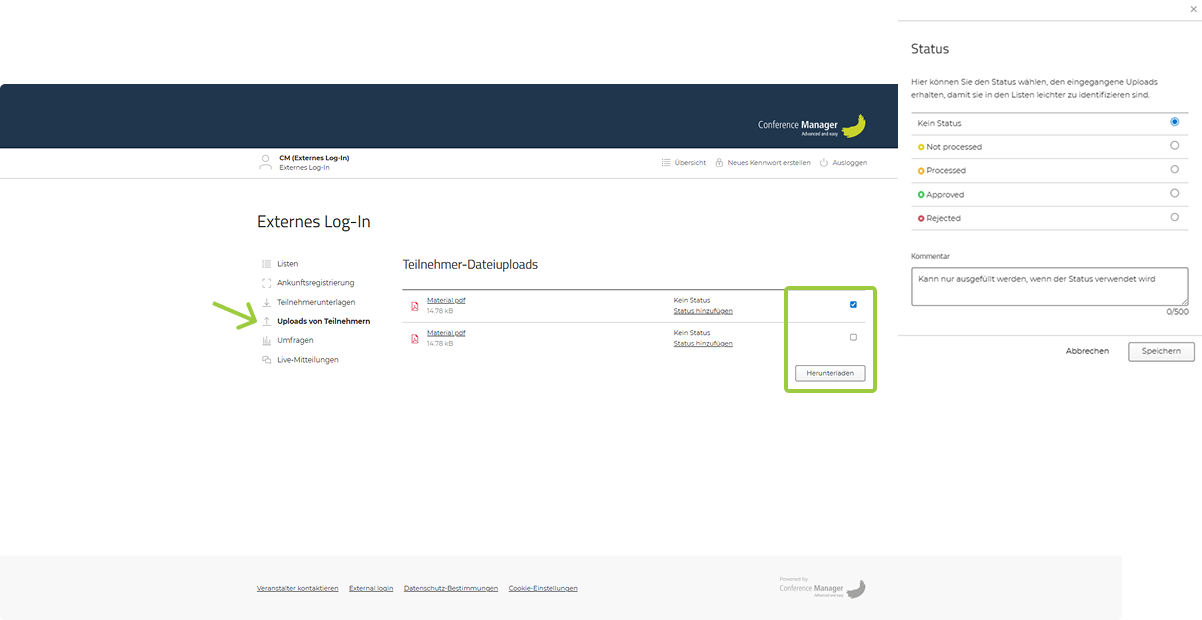This screenshot has width=1202, height=620.
Task: Open the second Material.pdf file link
Action: point(446,332)
